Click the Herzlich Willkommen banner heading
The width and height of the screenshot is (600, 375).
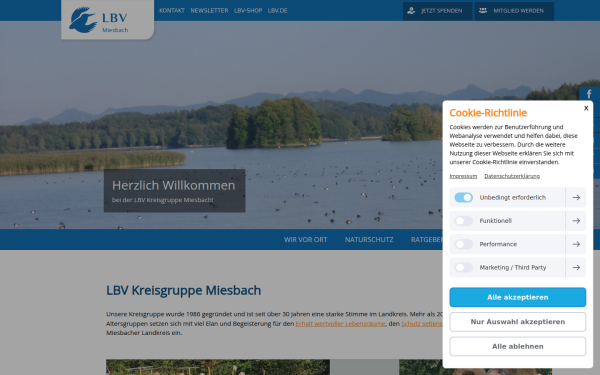(173, 185)
